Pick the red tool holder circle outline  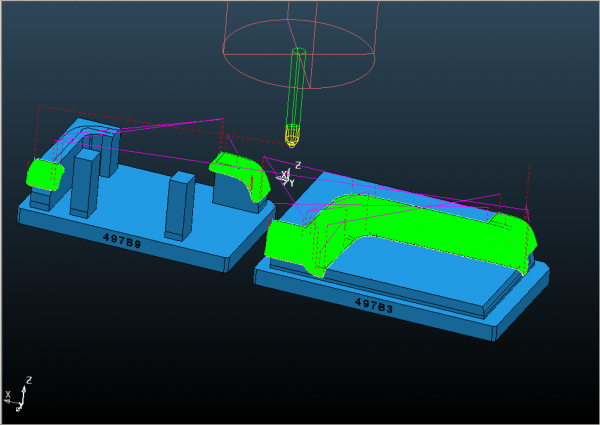click(298, 54)
